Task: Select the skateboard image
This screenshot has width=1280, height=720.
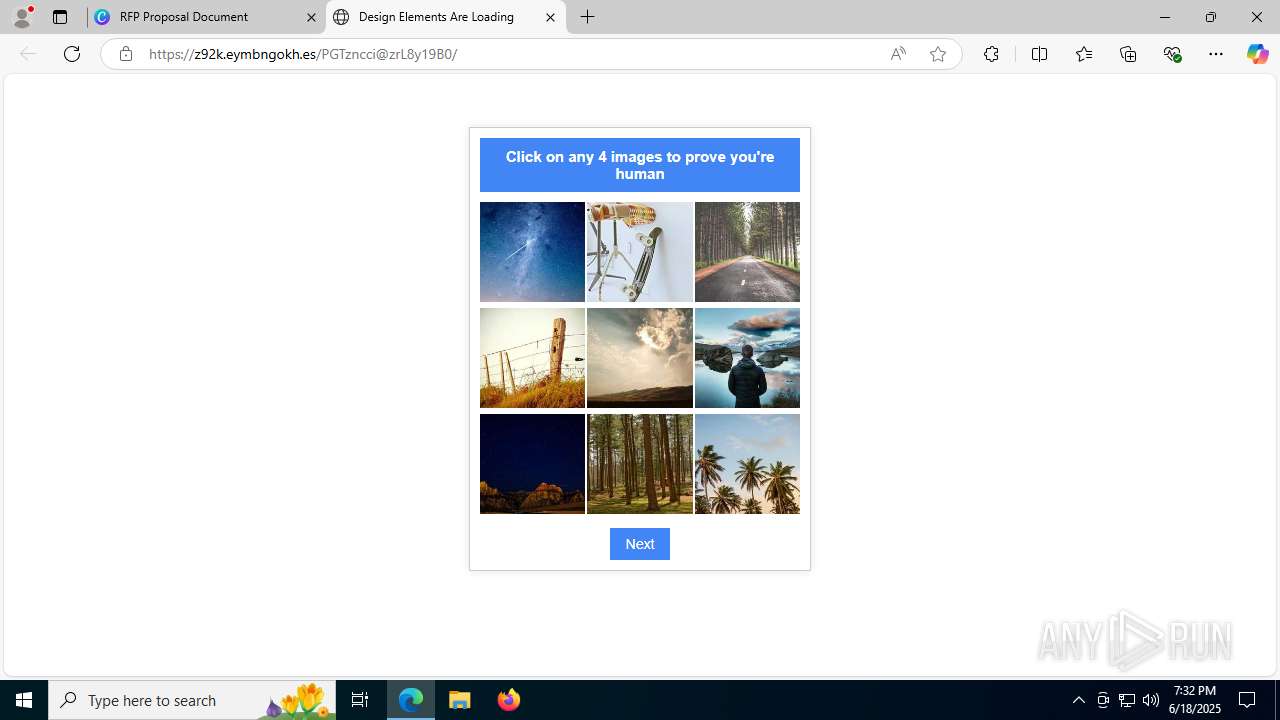Action: pos(640,252)
